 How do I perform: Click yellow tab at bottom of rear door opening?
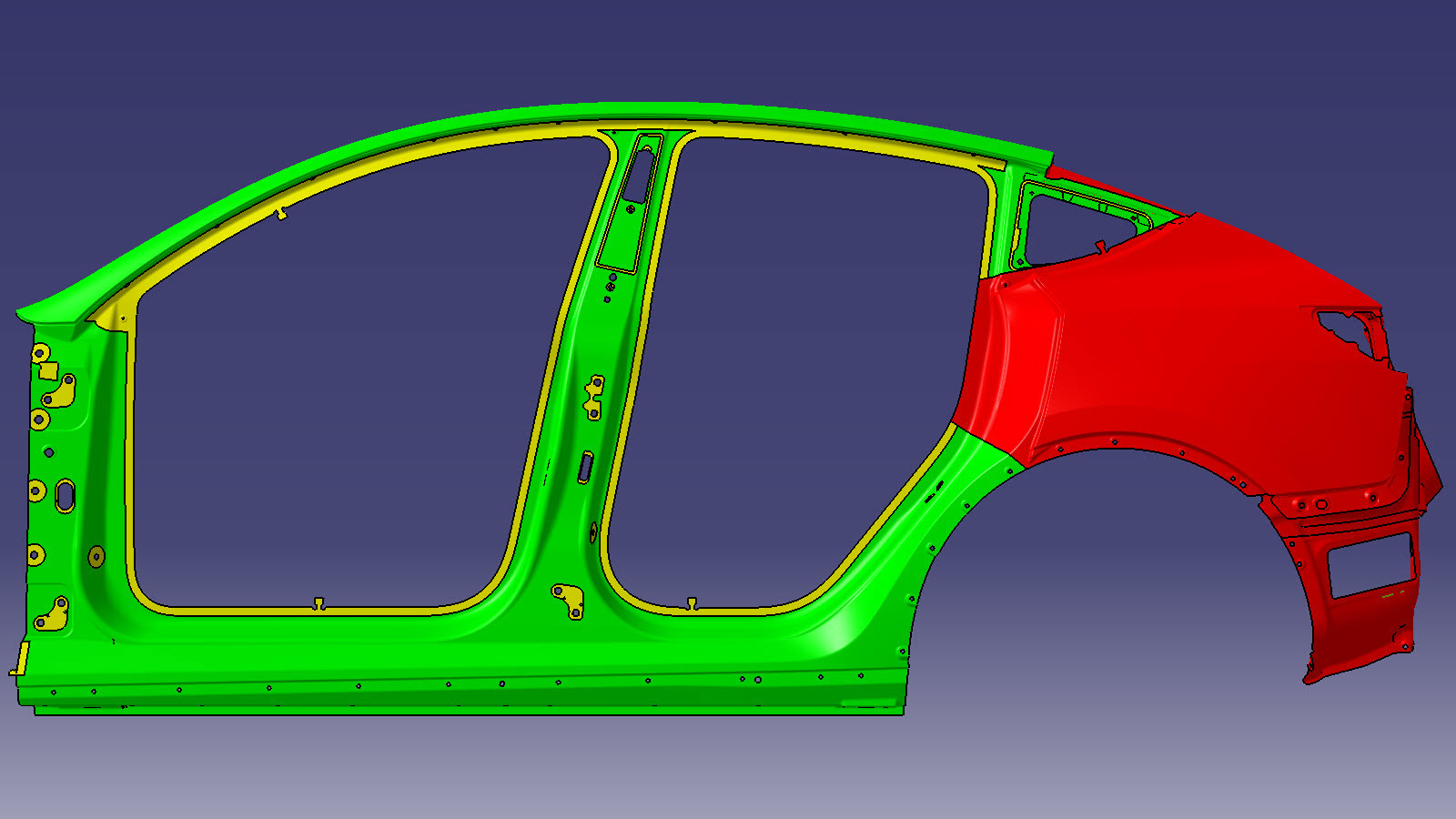tap(692, 603)
